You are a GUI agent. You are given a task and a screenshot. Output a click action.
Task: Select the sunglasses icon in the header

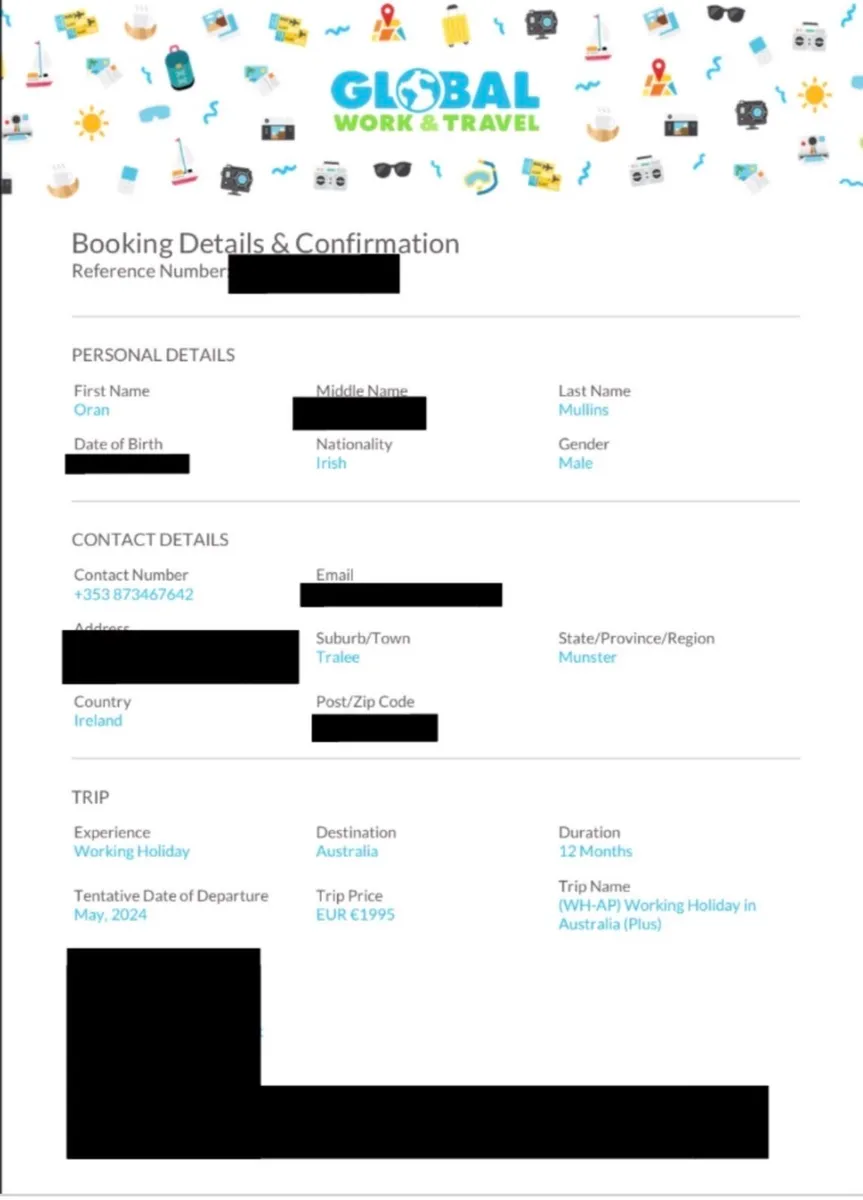(x=724, y=14)
